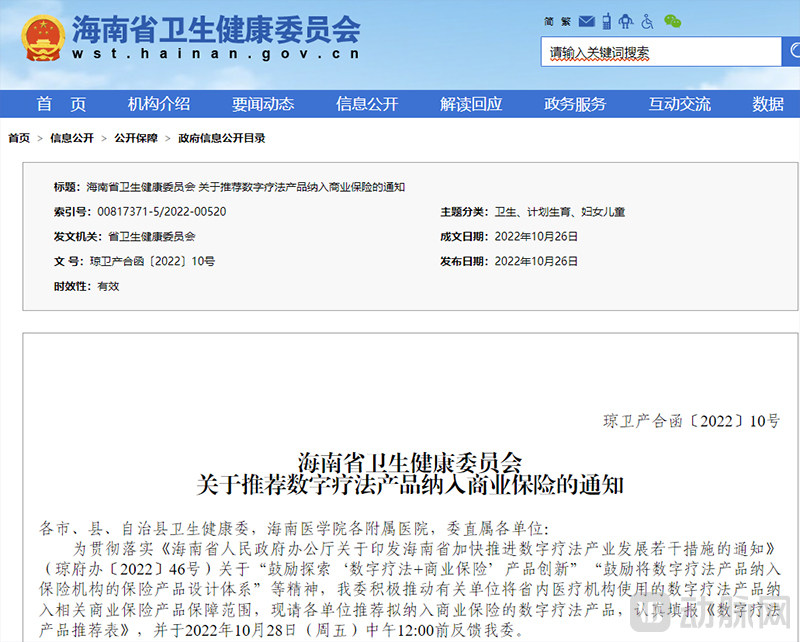This screenshot has height=642, width=800.
Task: Open the 机构介绍 menu item
Action: pos(159,104)
